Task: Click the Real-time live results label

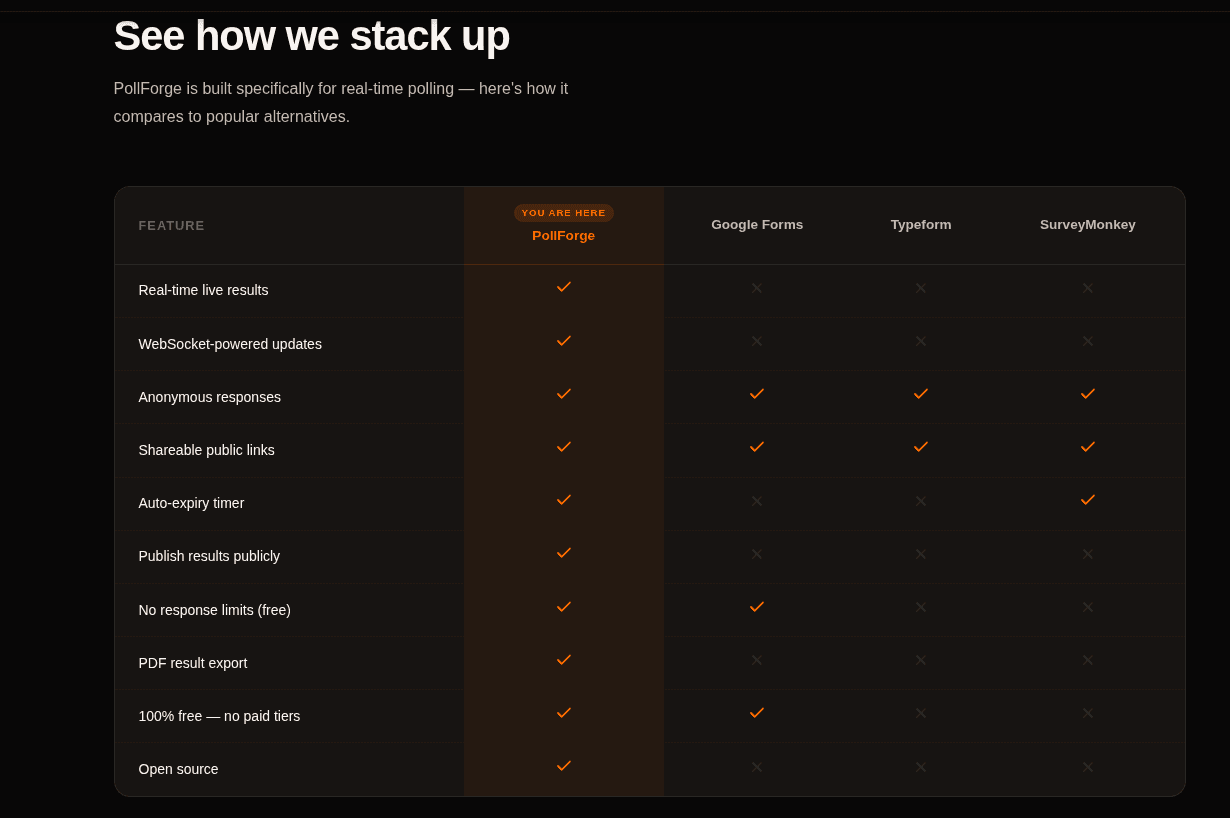Action: pos(203,290)
